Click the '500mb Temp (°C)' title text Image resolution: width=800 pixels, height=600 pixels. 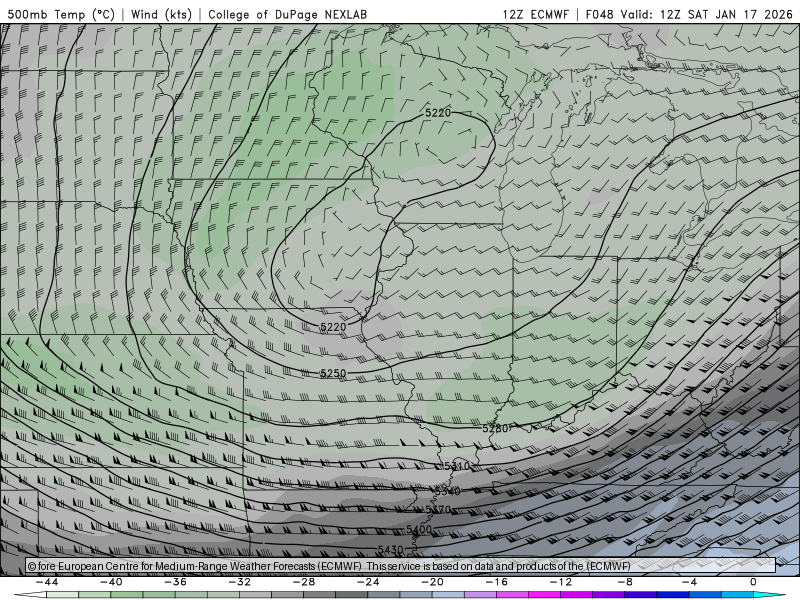coord(61,14)
